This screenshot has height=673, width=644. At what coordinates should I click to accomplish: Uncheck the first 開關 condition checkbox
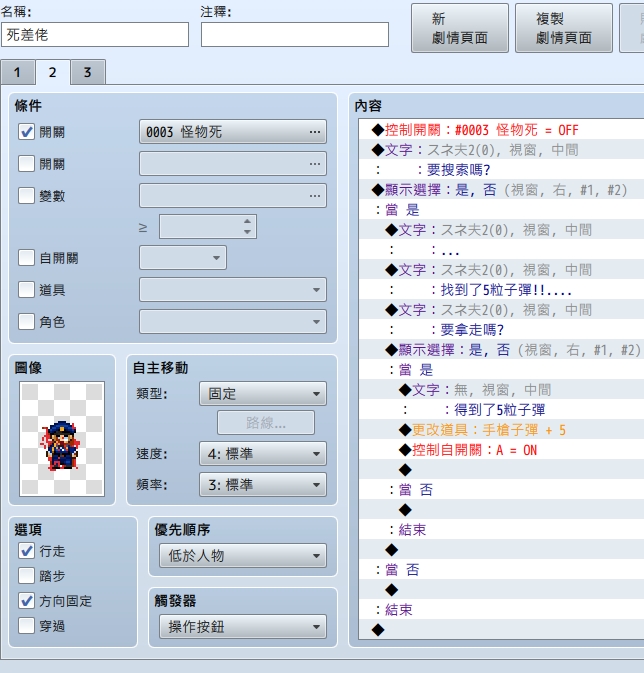(26, 132)
